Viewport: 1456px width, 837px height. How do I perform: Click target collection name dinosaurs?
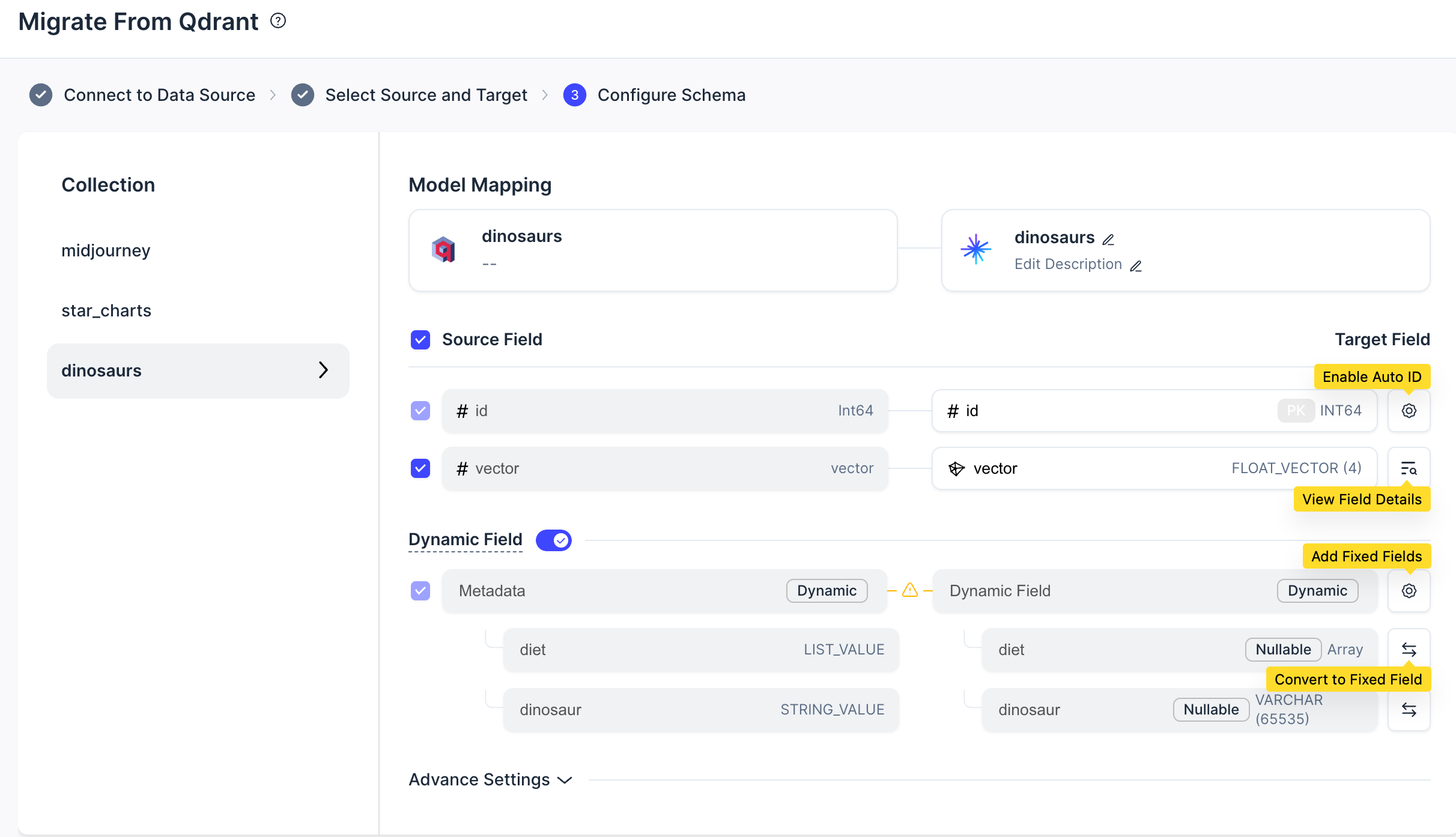(x=1054, y=237)
